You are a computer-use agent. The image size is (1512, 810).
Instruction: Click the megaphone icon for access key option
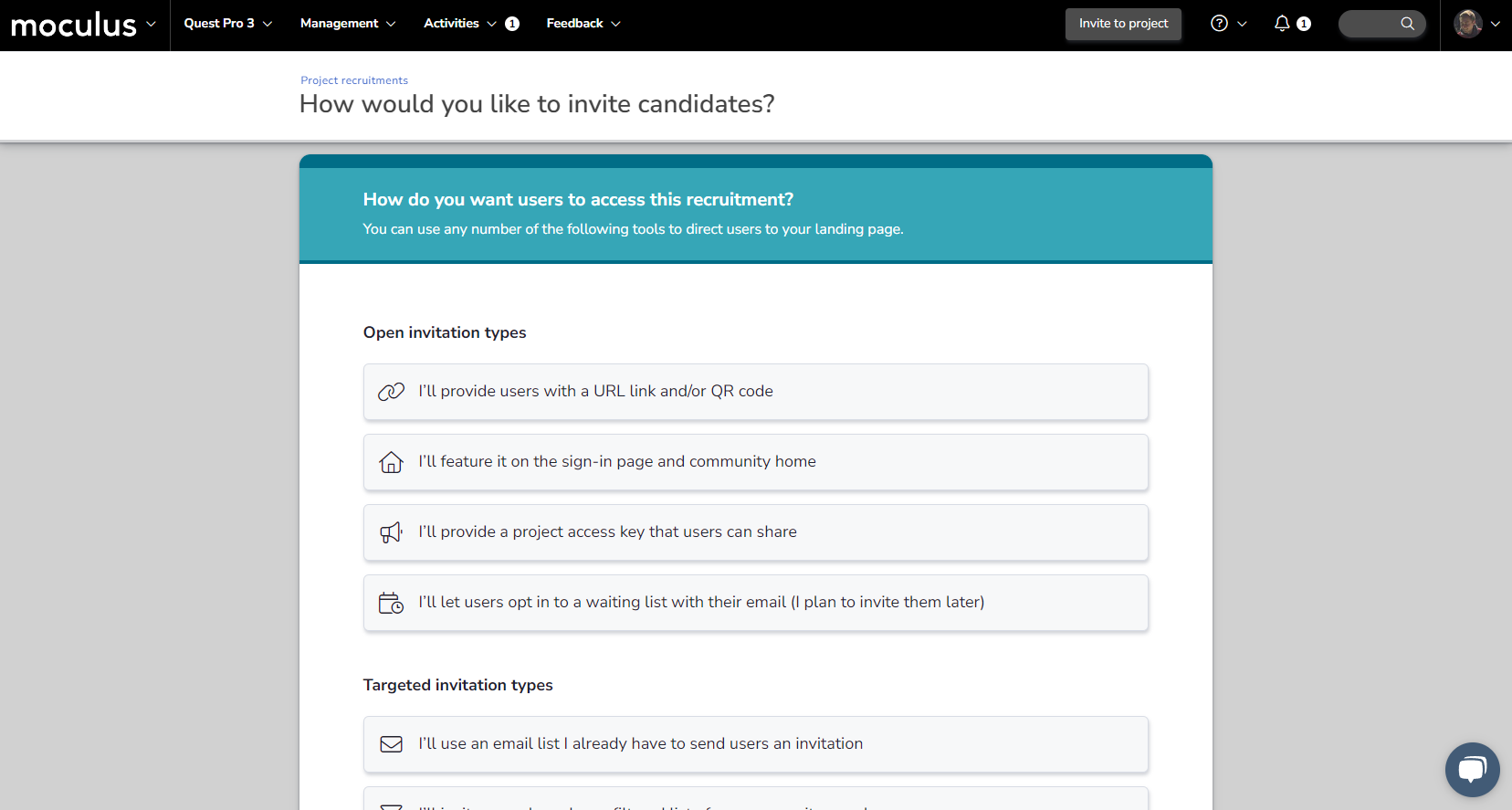tap(391, 532)
